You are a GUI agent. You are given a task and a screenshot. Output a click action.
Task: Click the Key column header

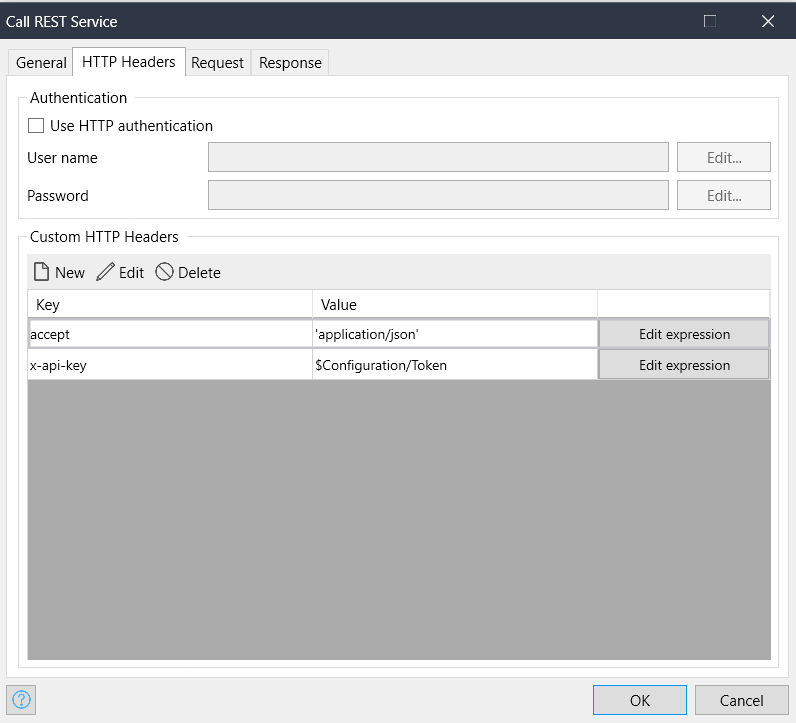[x=169, y=304]
